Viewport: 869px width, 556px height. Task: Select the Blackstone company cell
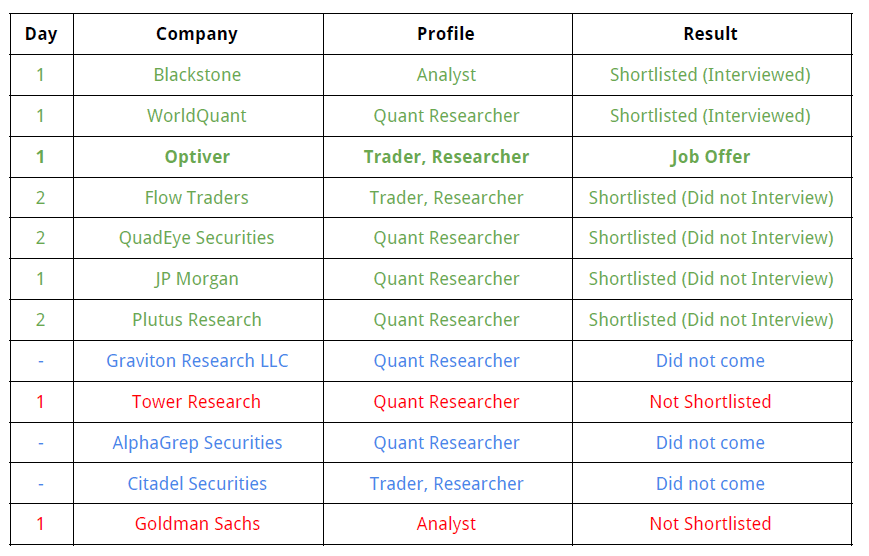[x=197, y=75]
